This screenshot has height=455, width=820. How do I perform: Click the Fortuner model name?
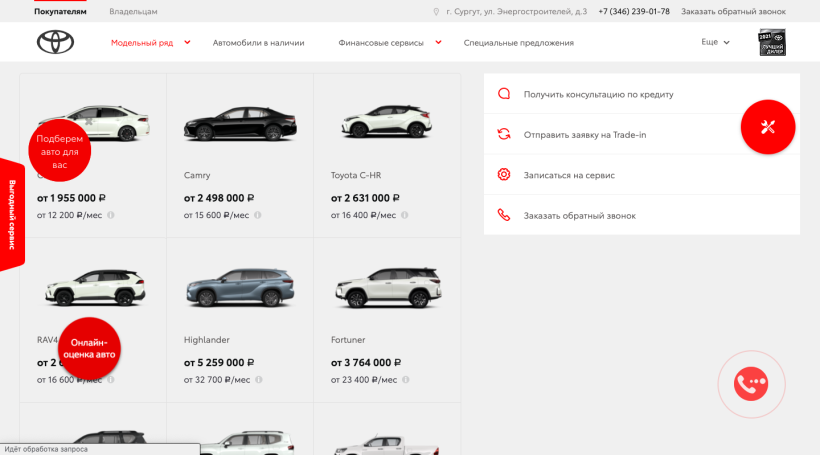[348, 340]
